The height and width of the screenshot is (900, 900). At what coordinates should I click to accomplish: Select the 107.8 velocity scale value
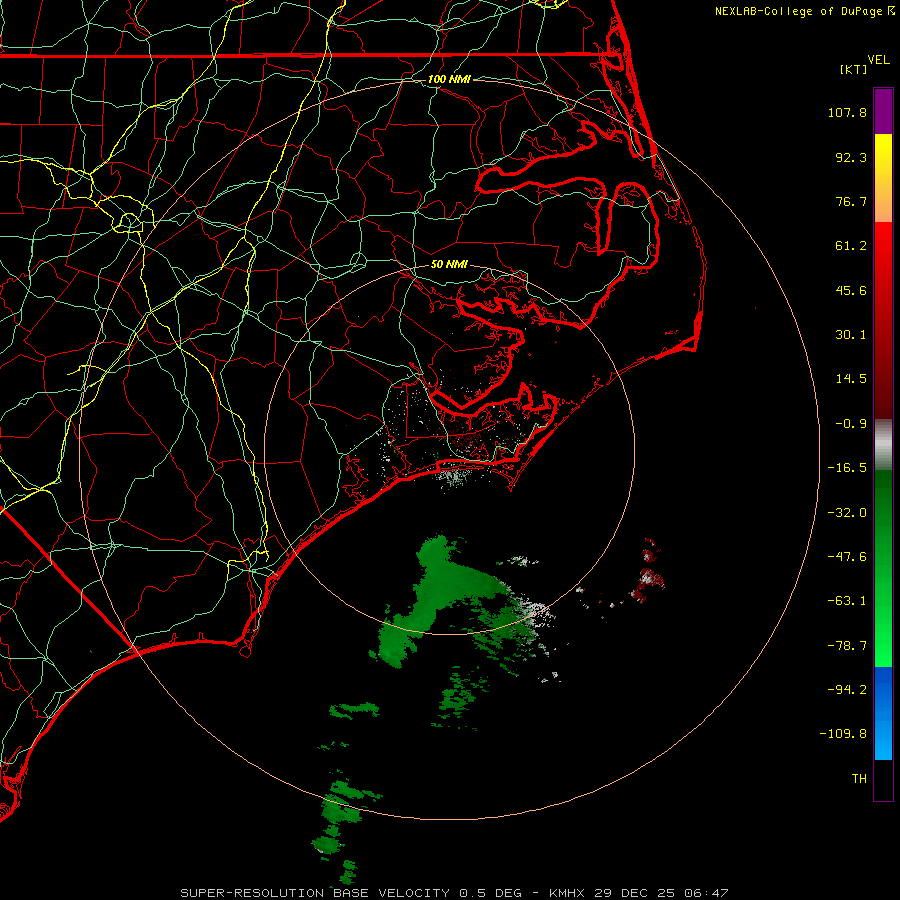pyautogui.click(x=847, y=112)
